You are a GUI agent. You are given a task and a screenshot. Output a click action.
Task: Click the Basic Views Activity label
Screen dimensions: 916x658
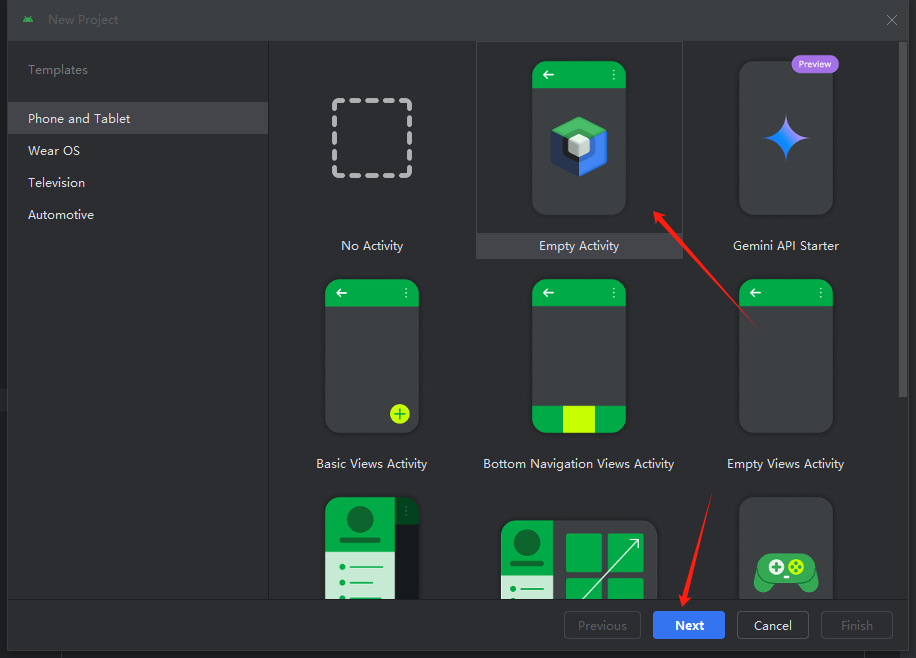372,463
